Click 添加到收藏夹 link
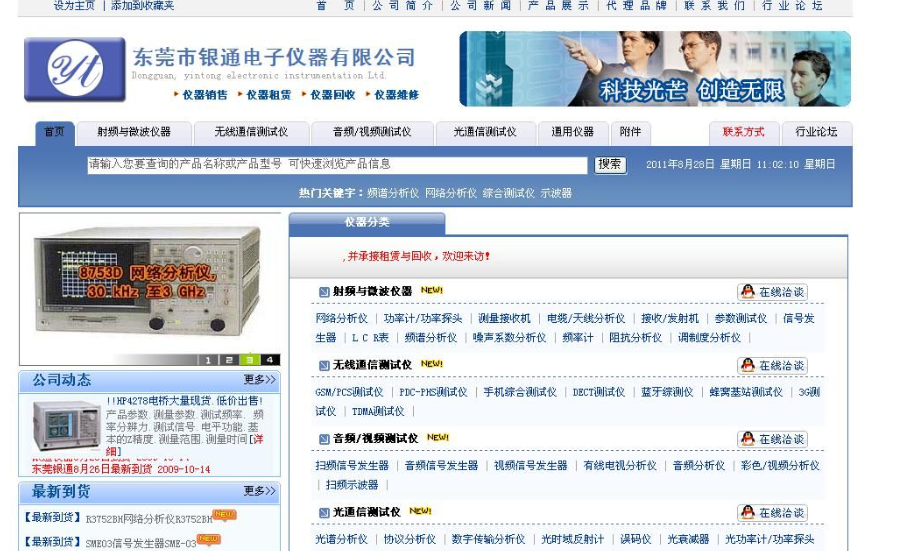897x551 pixels. (142, 6)
